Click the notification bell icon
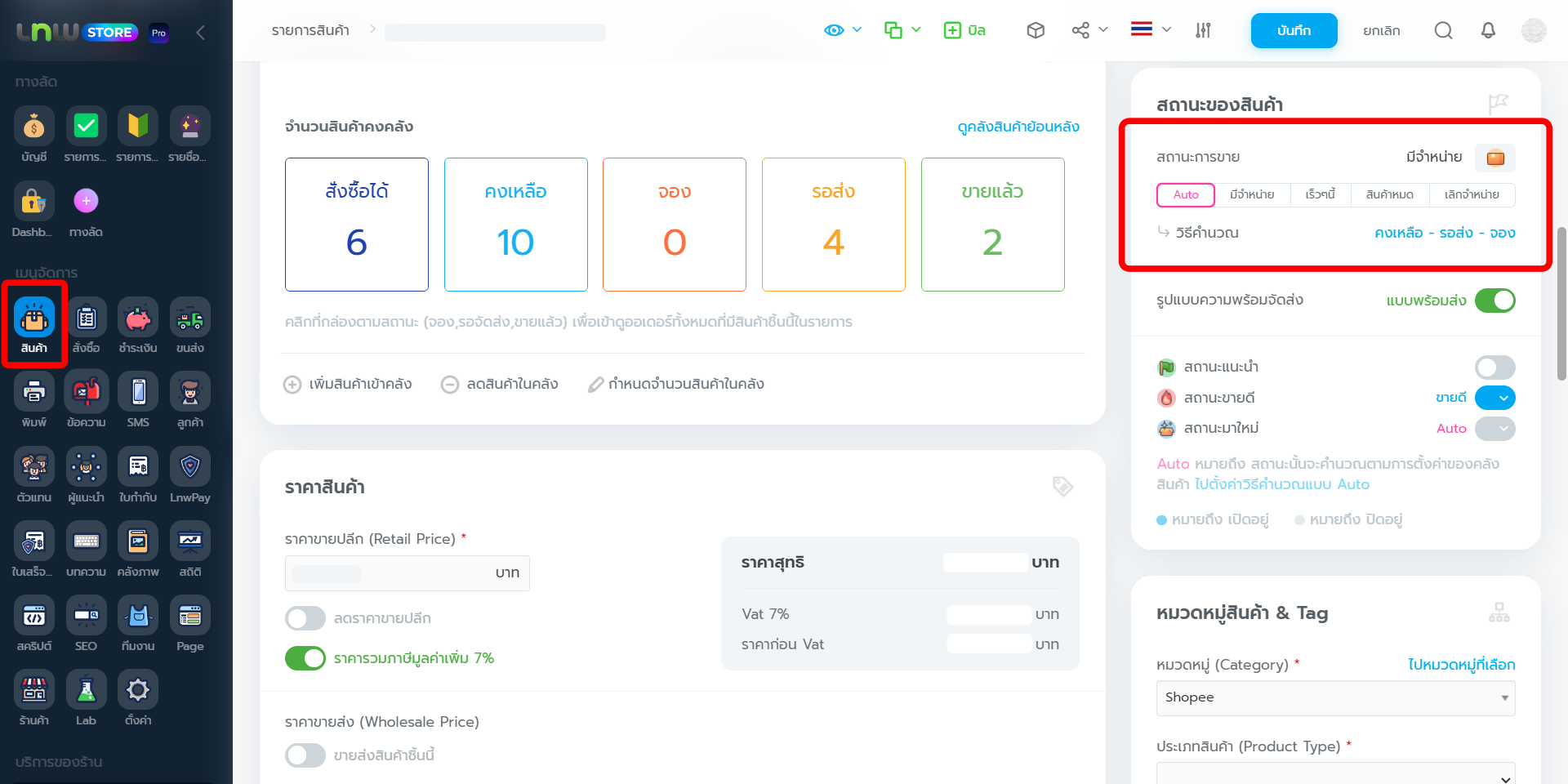The height and width of the screenshot is (784, 1568). (x=1488, y=31)
